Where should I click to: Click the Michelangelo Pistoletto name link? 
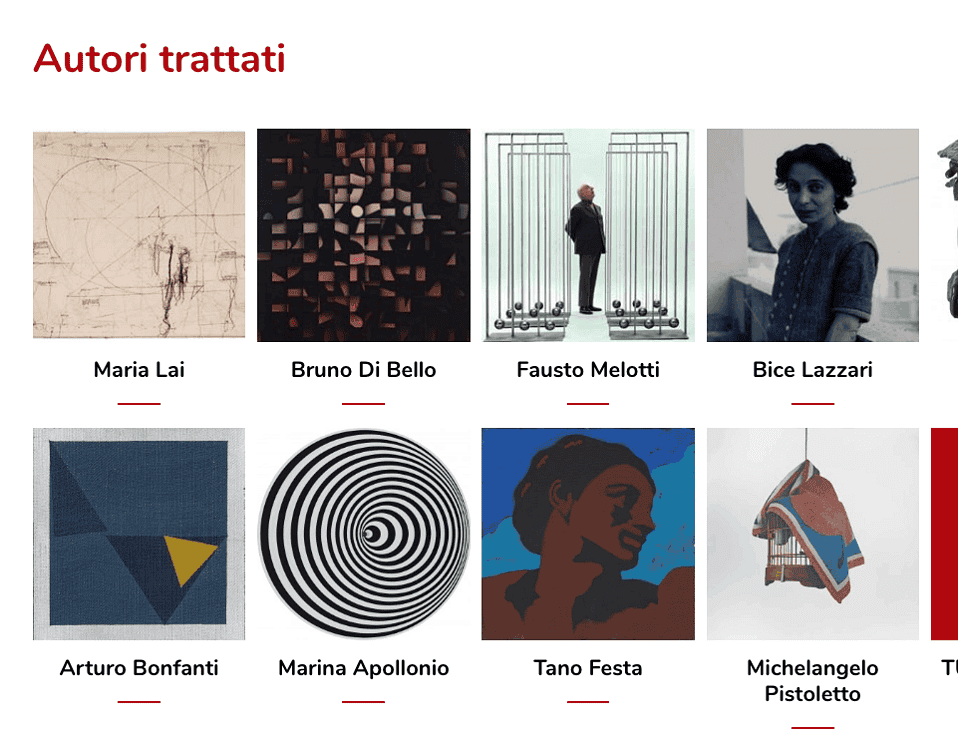(x=813, y=680)
